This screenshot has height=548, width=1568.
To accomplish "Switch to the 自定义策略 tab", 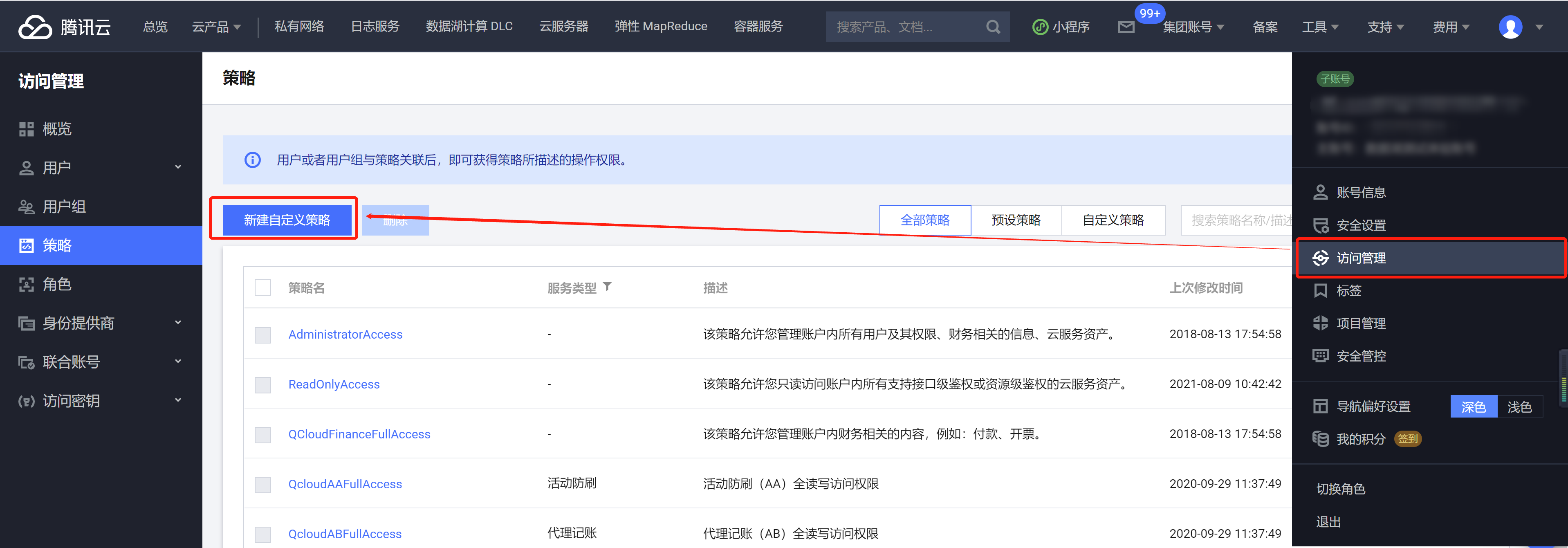I will point(1113,220).
